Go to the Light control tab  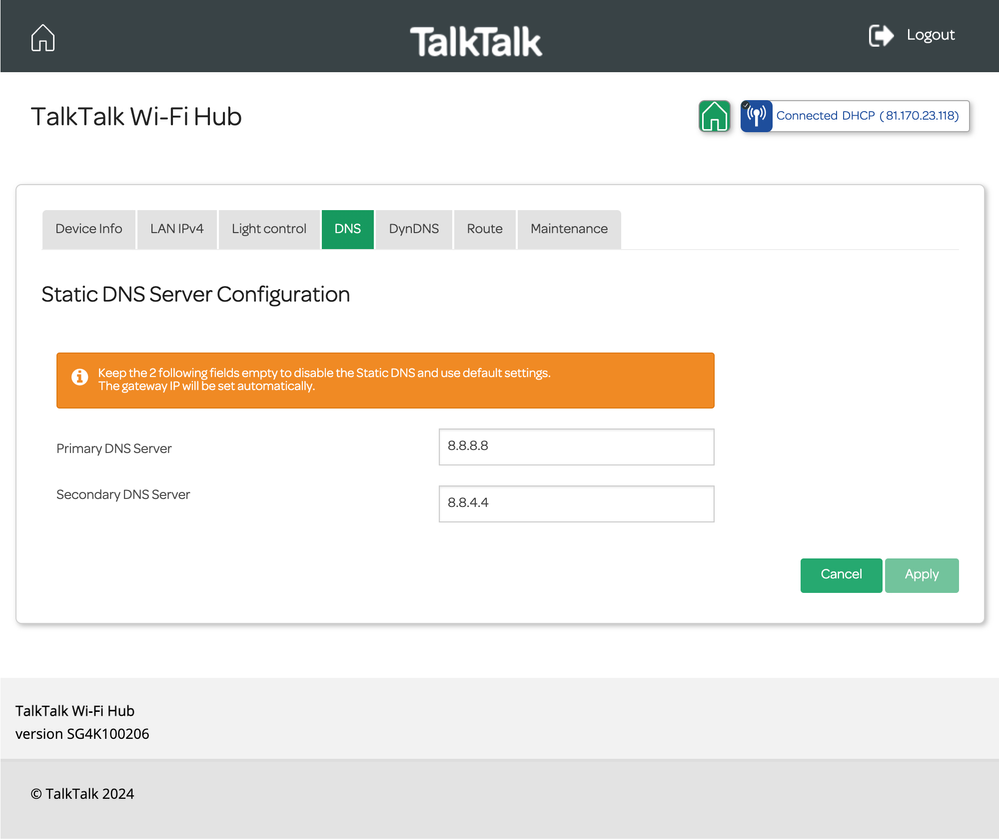pyautogui.click(x=269, y=229)
